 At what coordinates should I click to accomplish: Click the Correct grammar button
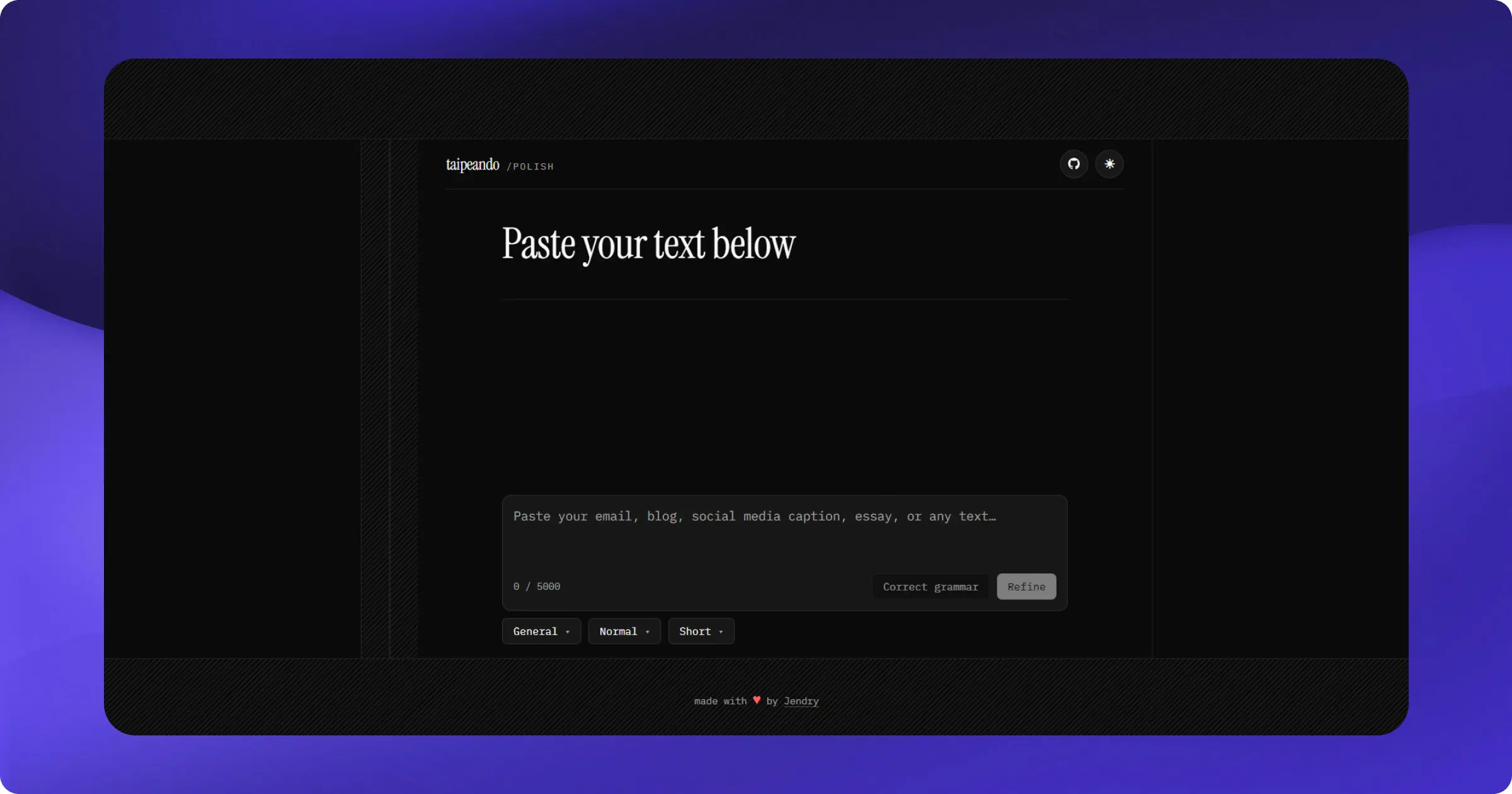point(931,587)
